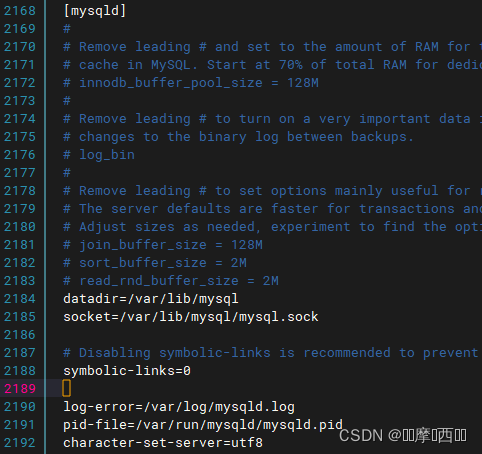Click the read_rnd_buffer_size = 2M comment
482x454 pixels.
171,281
